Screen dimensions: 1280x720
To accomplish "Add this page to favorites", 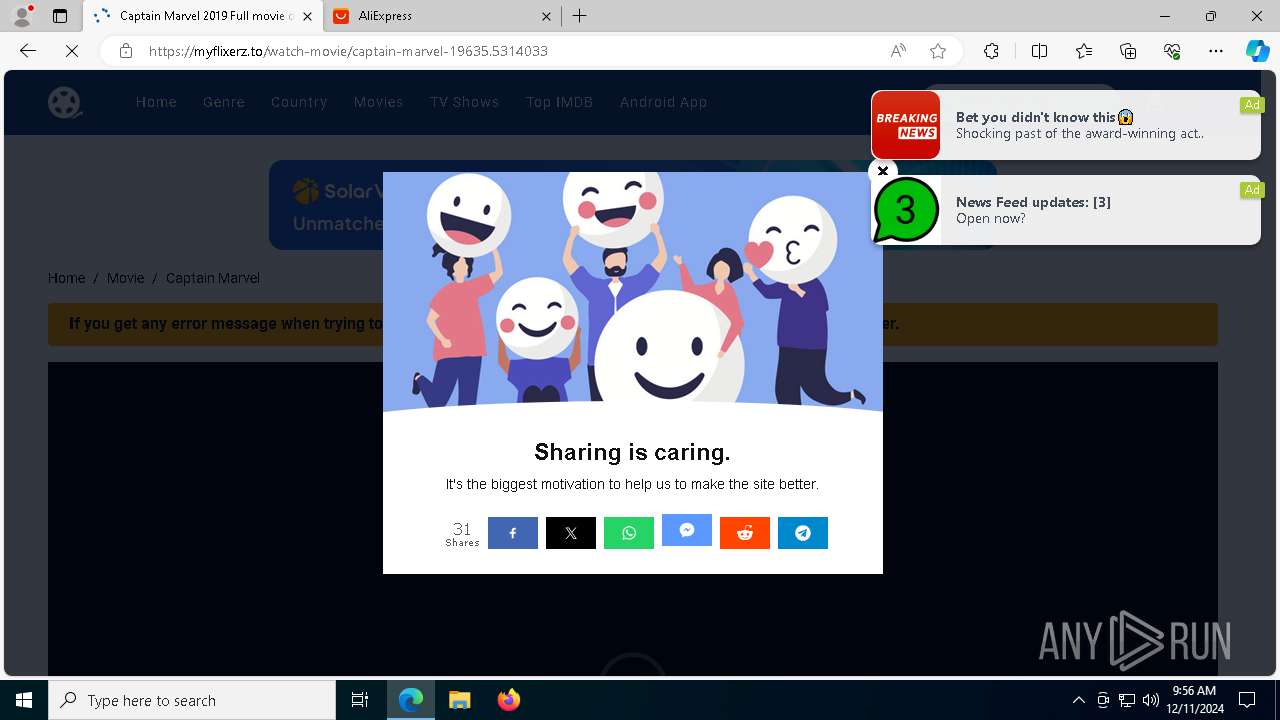I will coord(938,51).
